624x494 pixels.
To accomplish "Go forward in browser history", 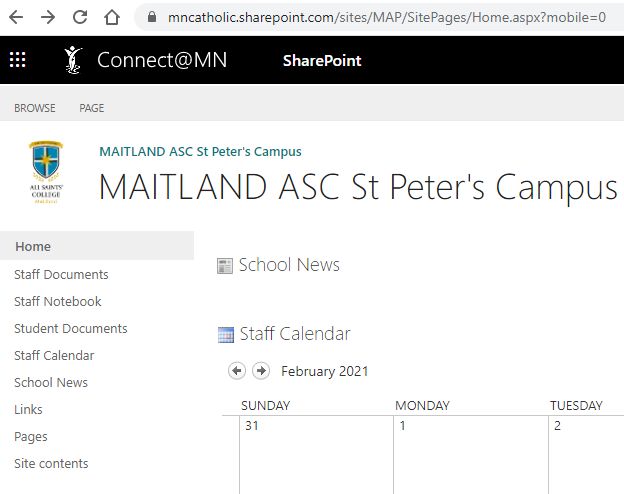I will [x=48, y=17].
